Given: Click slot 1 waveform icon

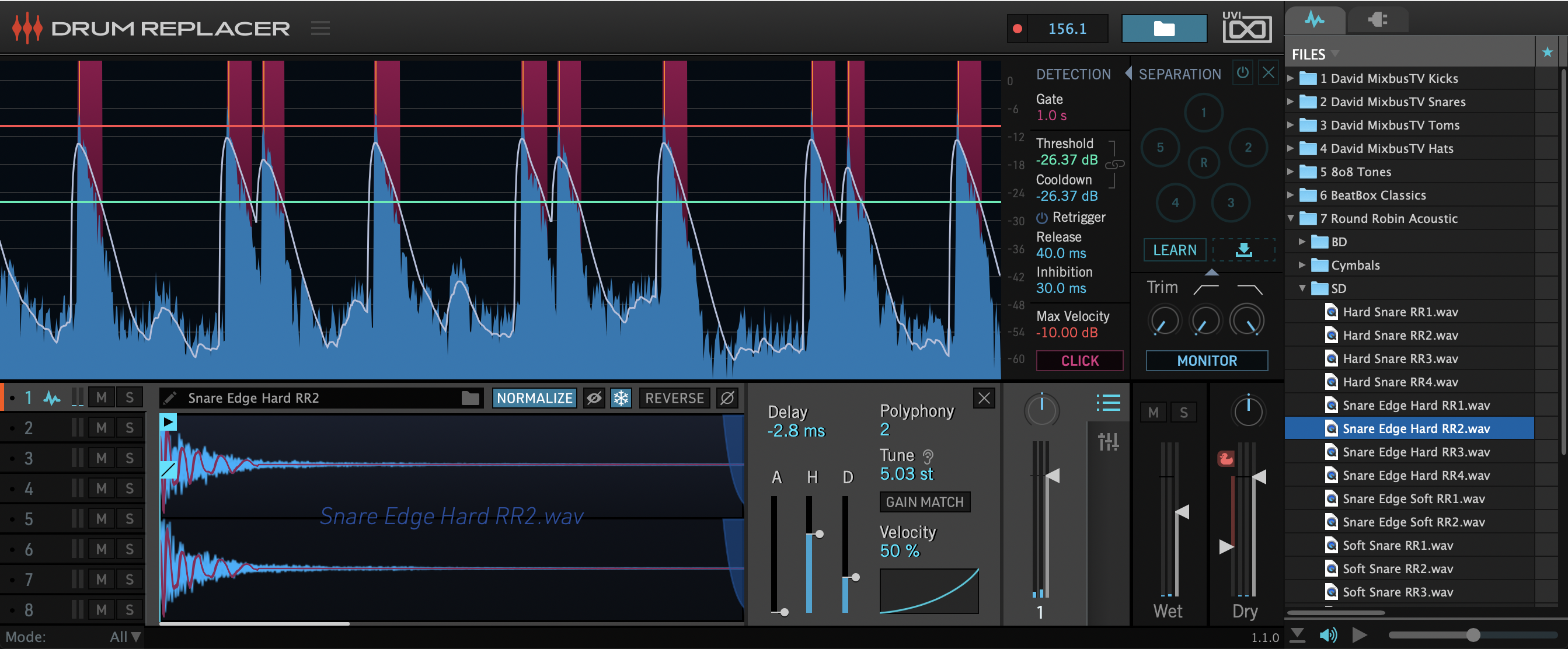Looking at the screenshot, I should [x=52, y=398].
